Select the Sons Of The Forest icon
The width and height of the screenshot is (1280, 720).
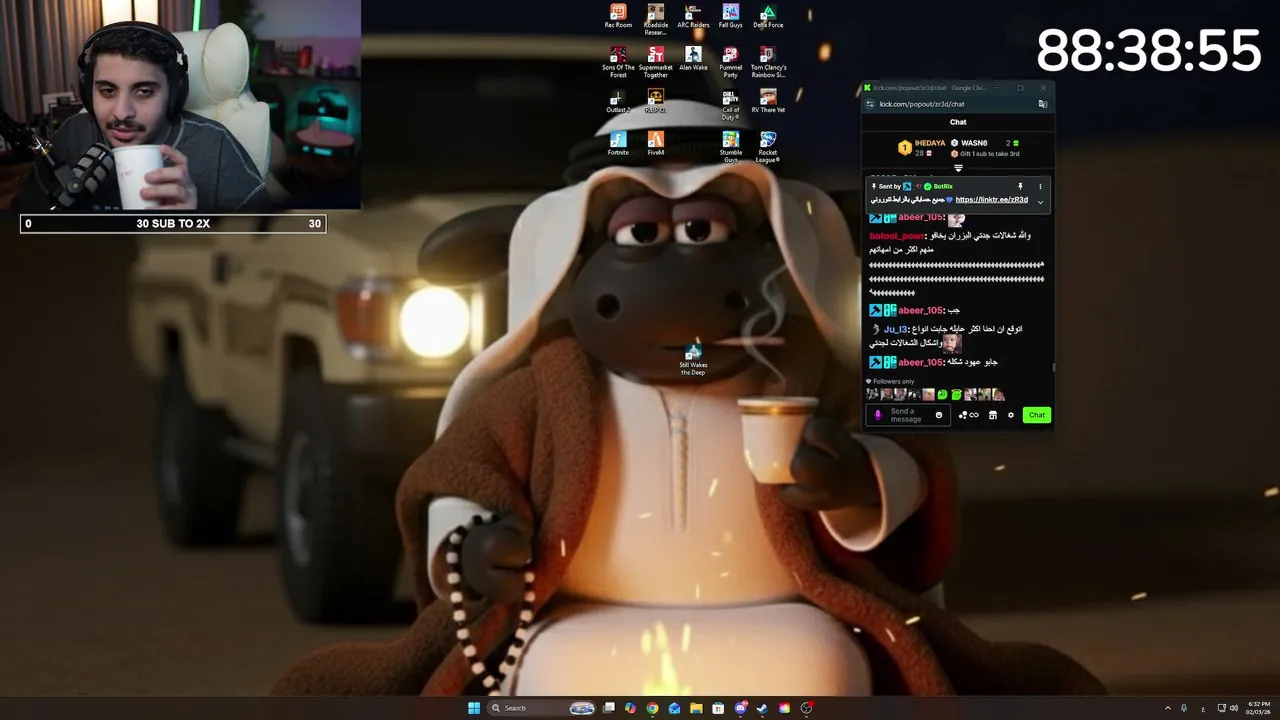(x=618, y=61)
